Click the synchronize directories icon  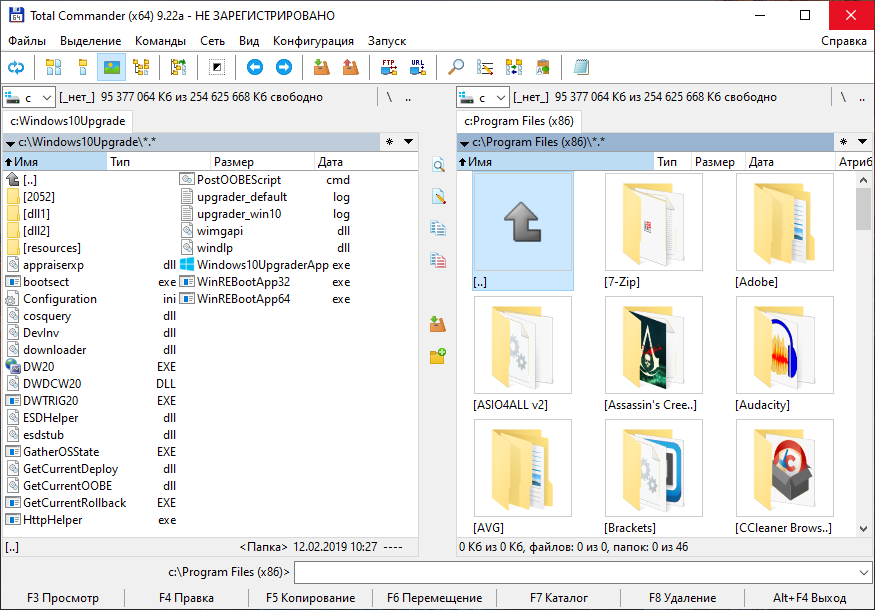pos(514,68)
